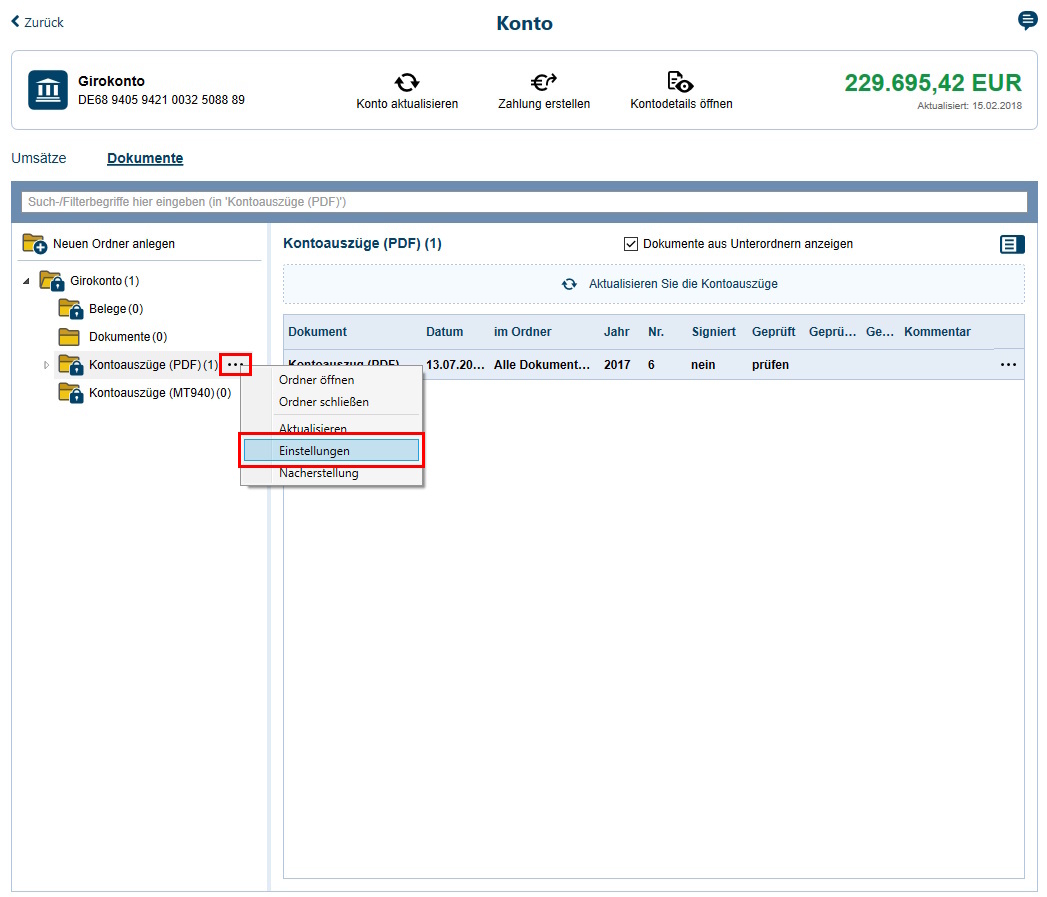Select the Kontoauszüge (MT940) folder
Screen dimensions: 1047x897
coord(151,393)
